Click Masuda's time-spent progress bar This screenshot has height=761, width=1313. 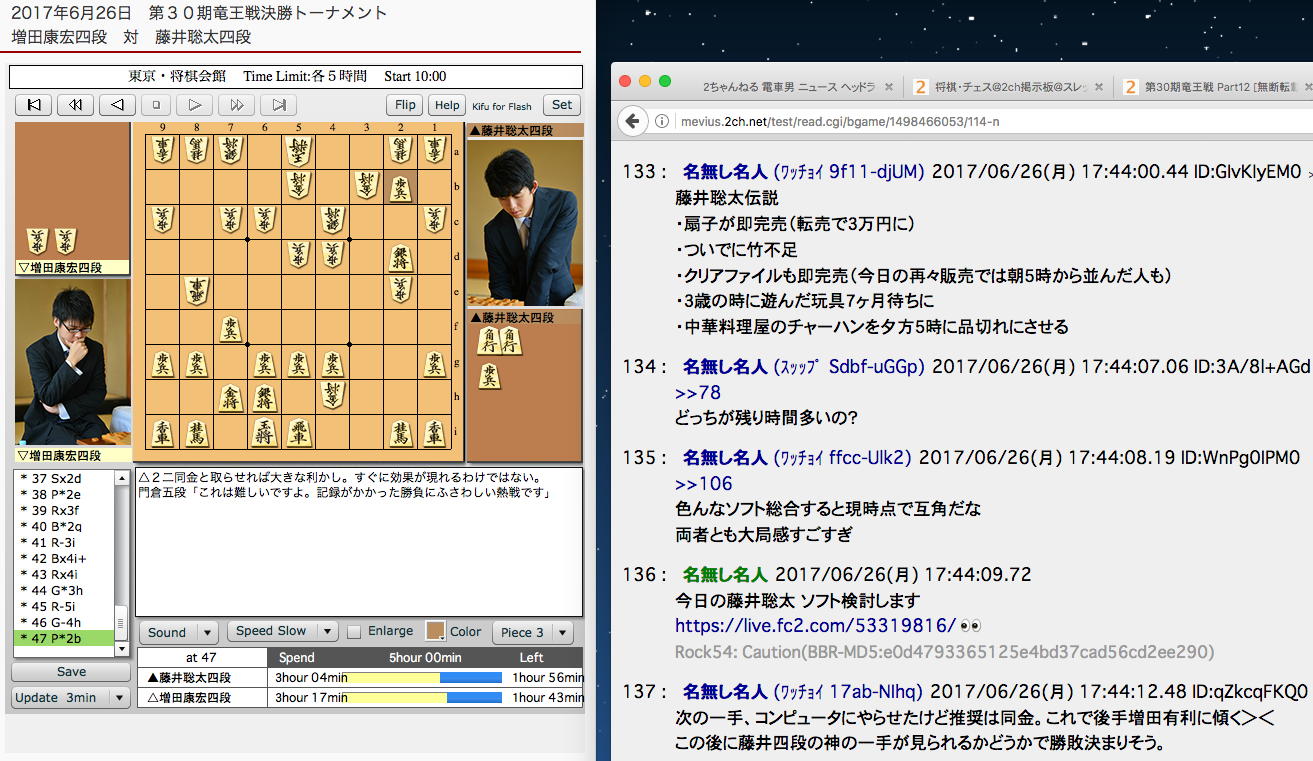point(422,698)
